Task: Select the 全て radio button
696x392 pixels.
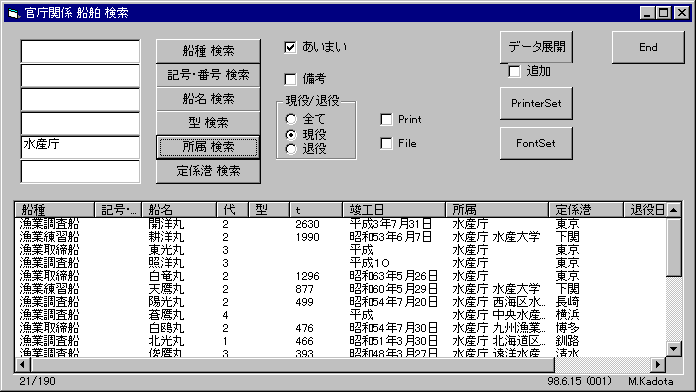Action: coord(291,119)
